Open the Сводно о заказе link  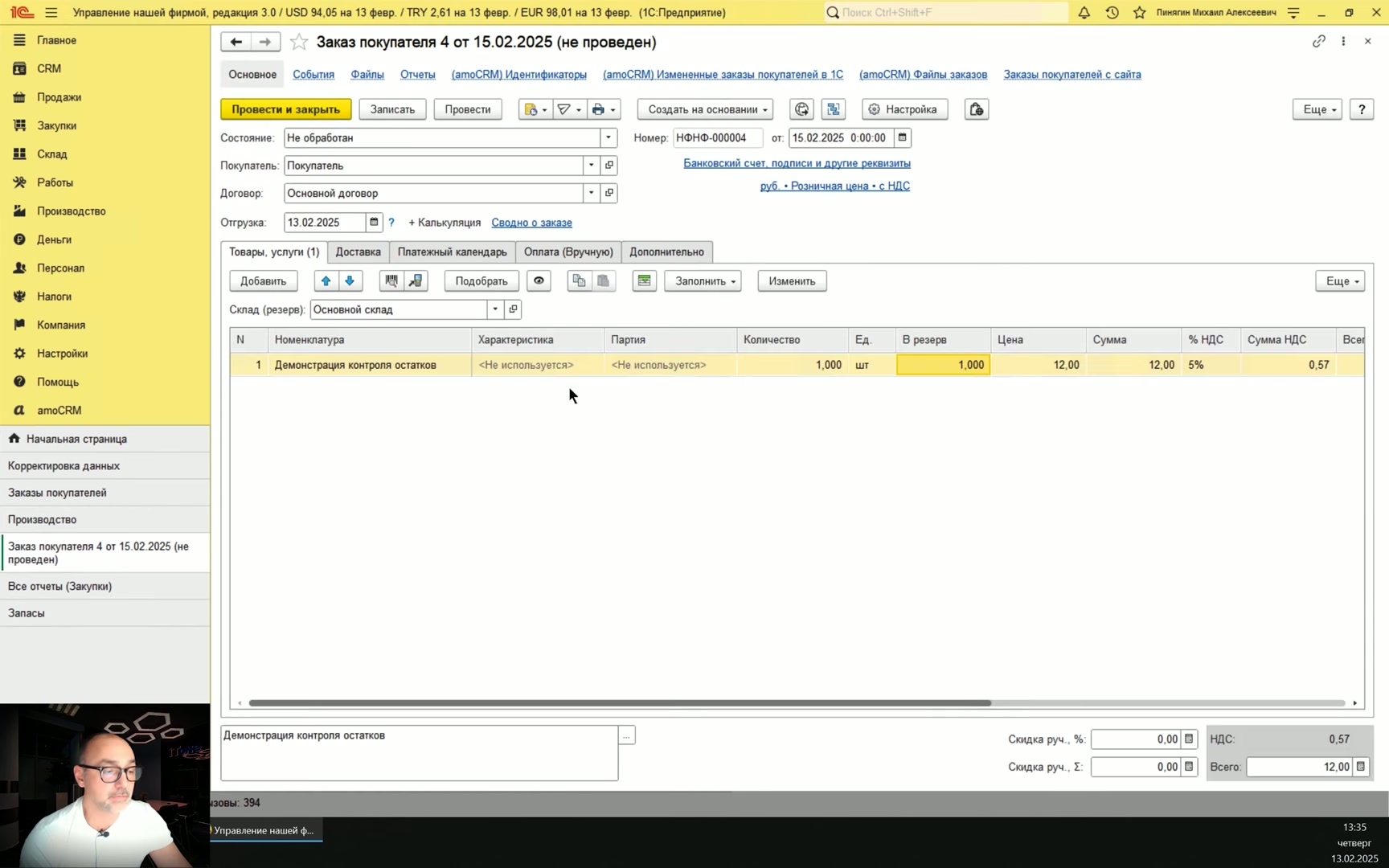tap(532, 223)
